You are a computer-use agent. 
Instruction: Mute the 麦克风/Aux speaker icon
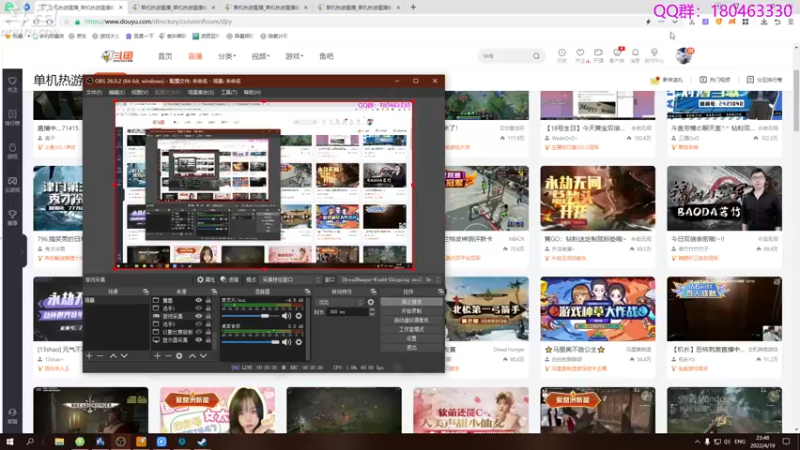(x=286, y=316)
